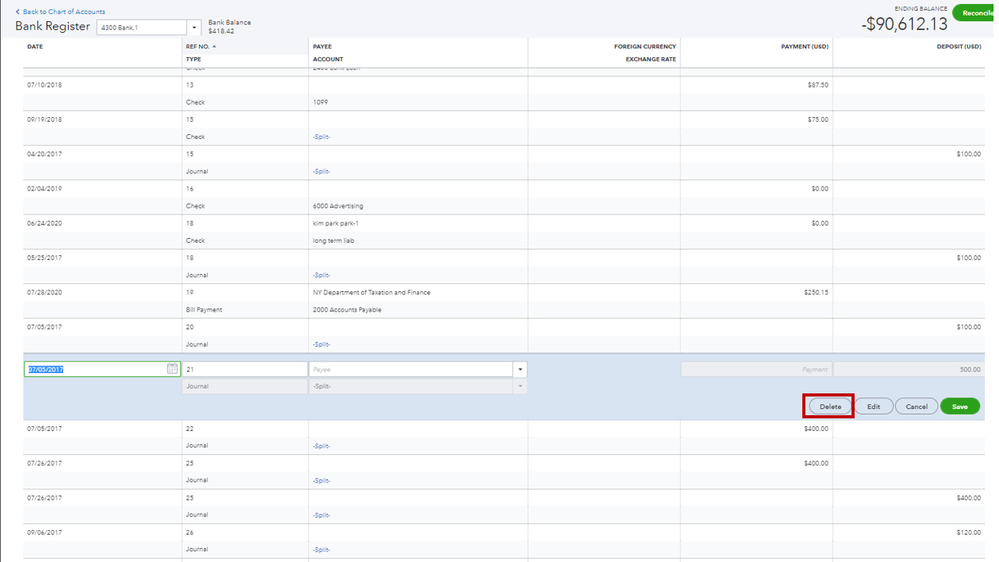Open -Split- link for ref 22 journal
The width and height of the screenshot is (999, 562).
321,446
